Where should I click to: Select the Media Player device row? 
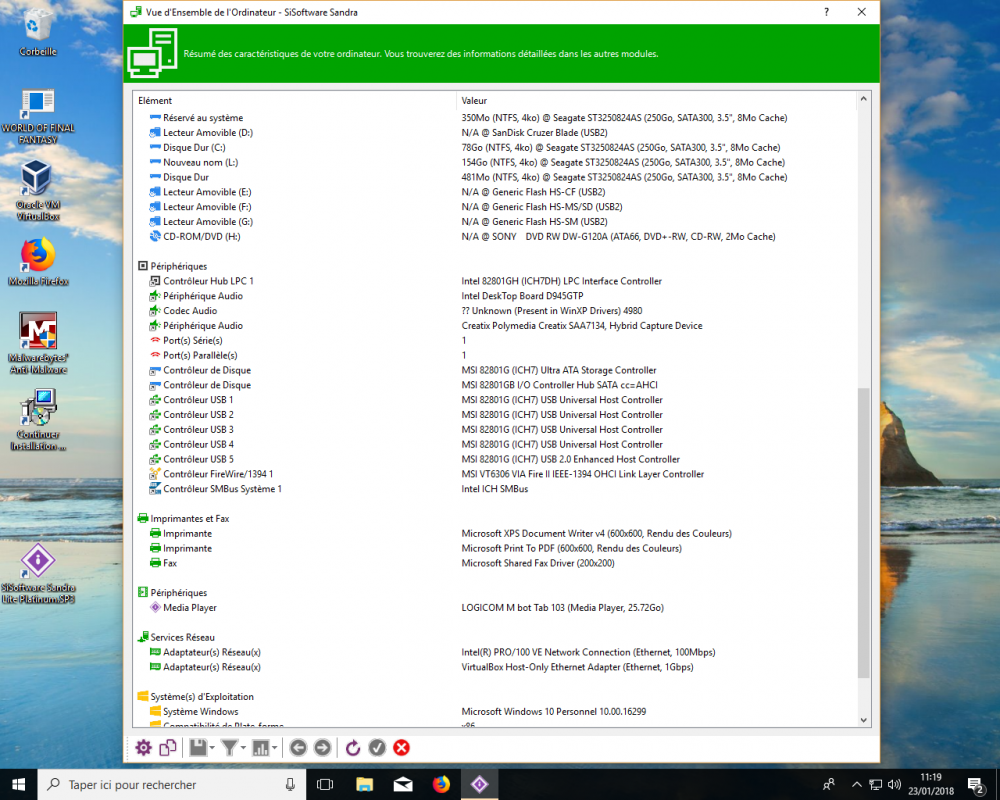point(190,607)
